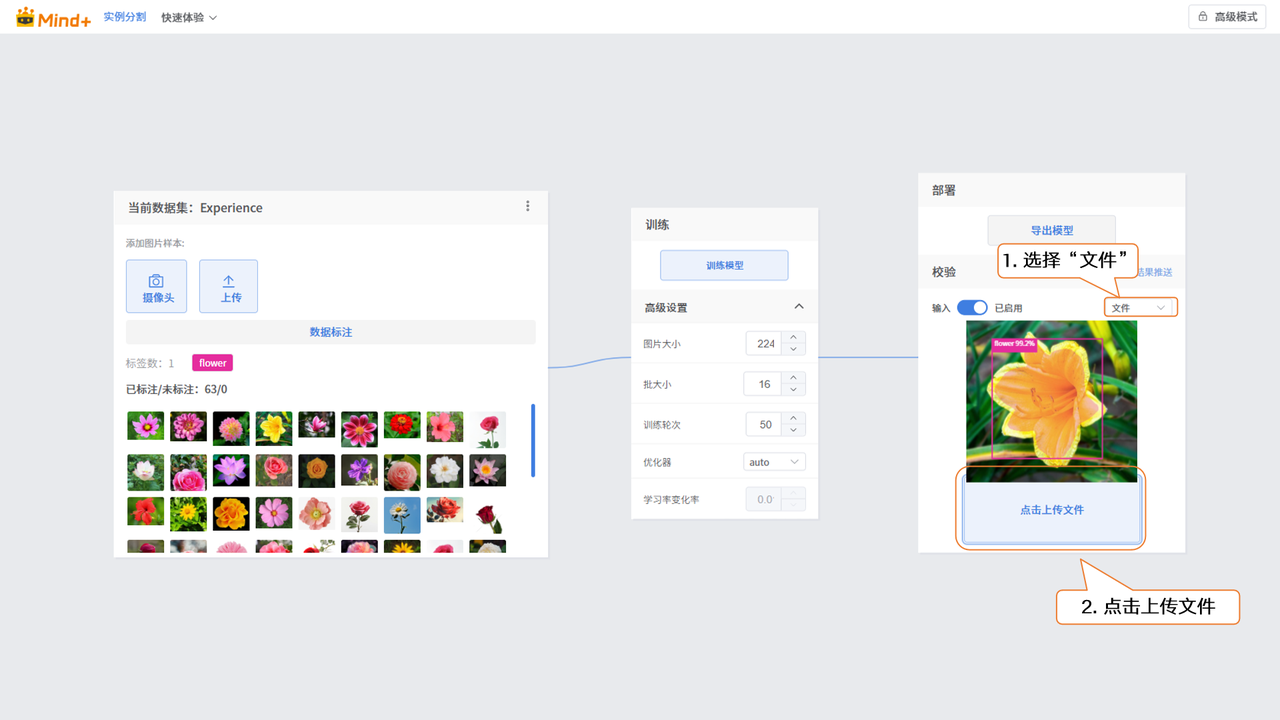1280x720 pixels.
Task: Click the 训练模型 button
Action: coord(724,265)
